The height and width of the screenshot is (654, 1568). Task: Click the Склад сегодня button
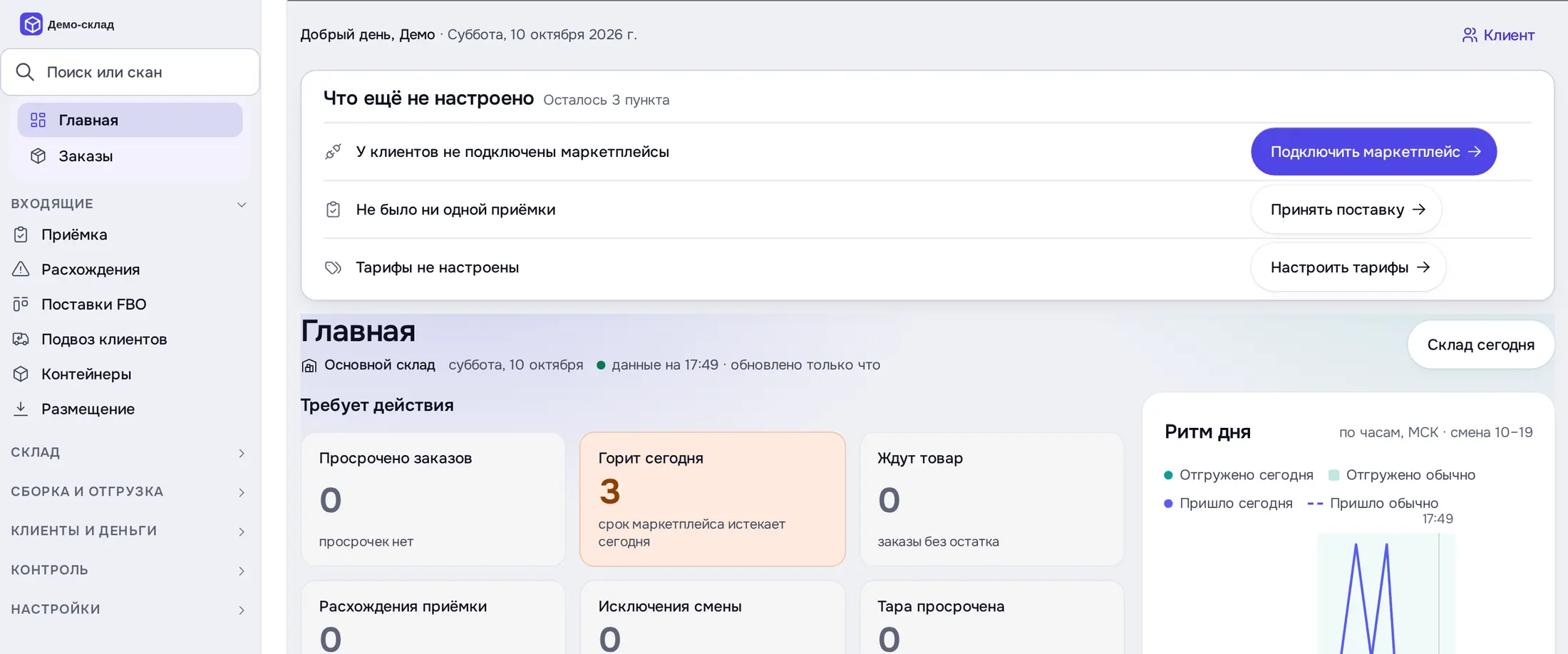tap(1480, 345)
